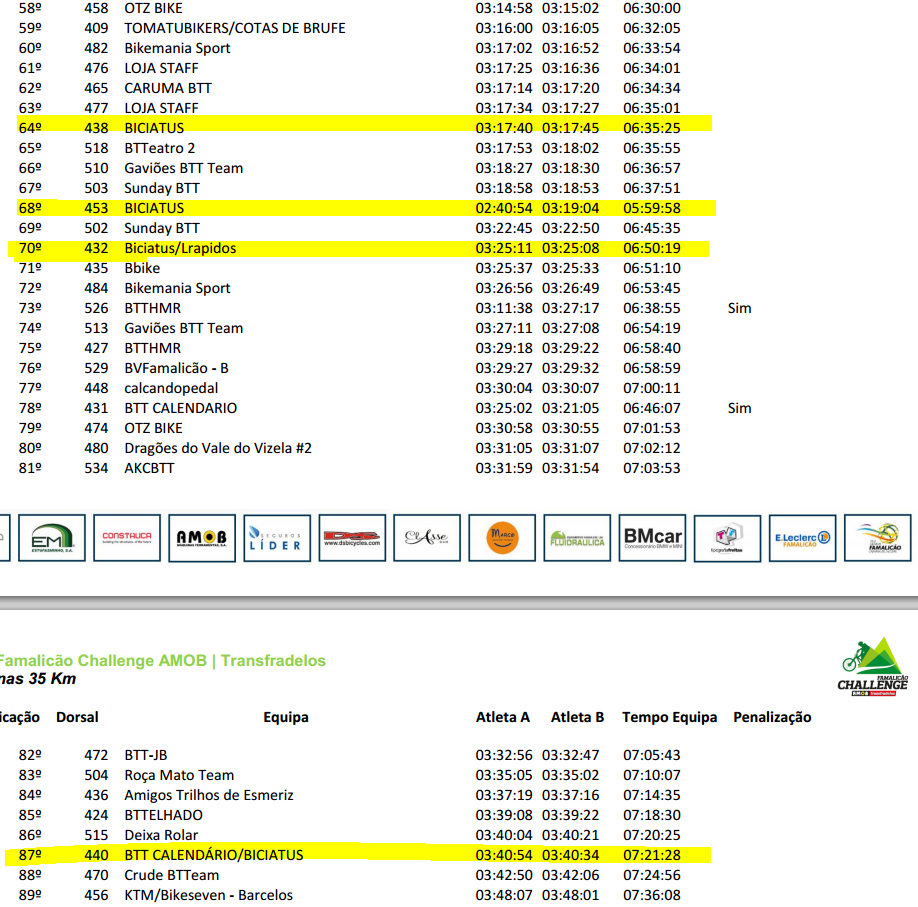Click the Classe sponsor logo

coord(427,538)
